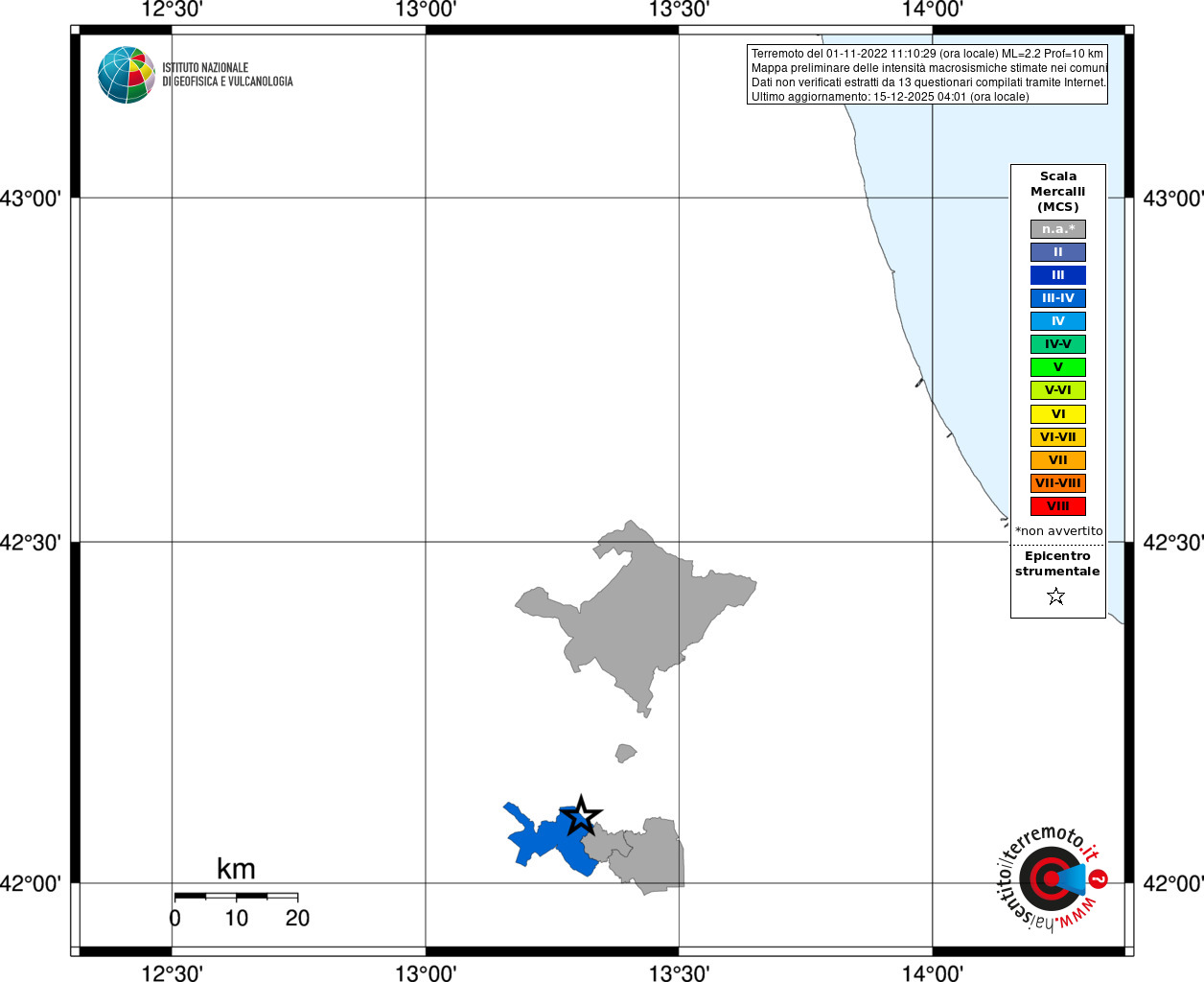Click the small gray municipality polygon

(x=625, y=753)
